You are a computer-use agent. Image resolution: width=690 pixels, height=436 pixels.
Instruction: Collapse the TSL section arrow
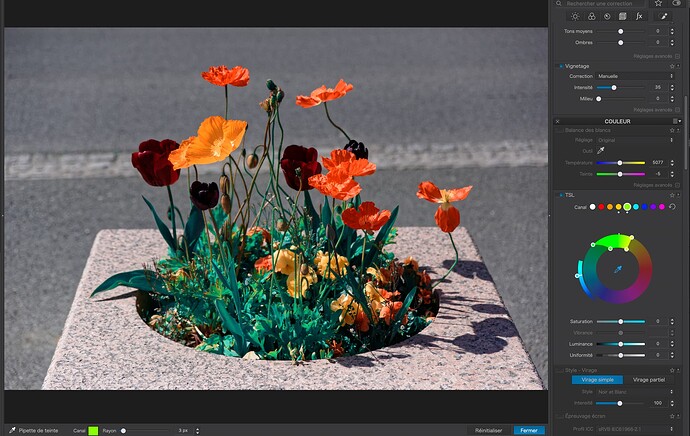click(678, 195)
